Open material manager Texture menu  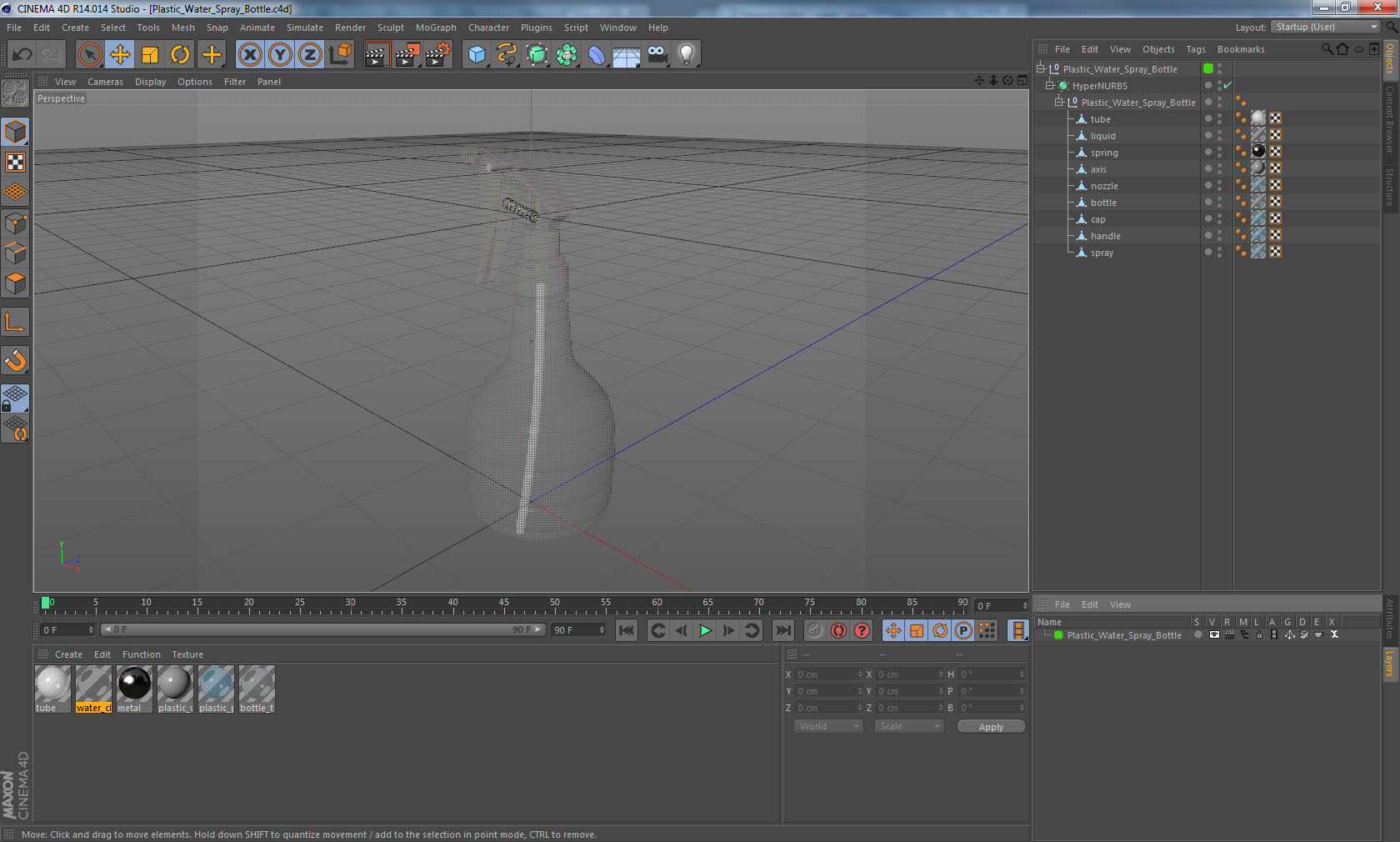pyautogui.click(x=187, y=654)
